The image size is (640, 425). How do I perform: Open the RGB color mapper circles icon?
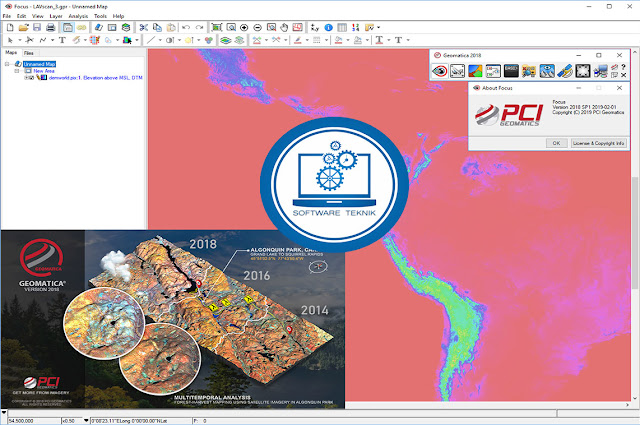pos(209,40)
